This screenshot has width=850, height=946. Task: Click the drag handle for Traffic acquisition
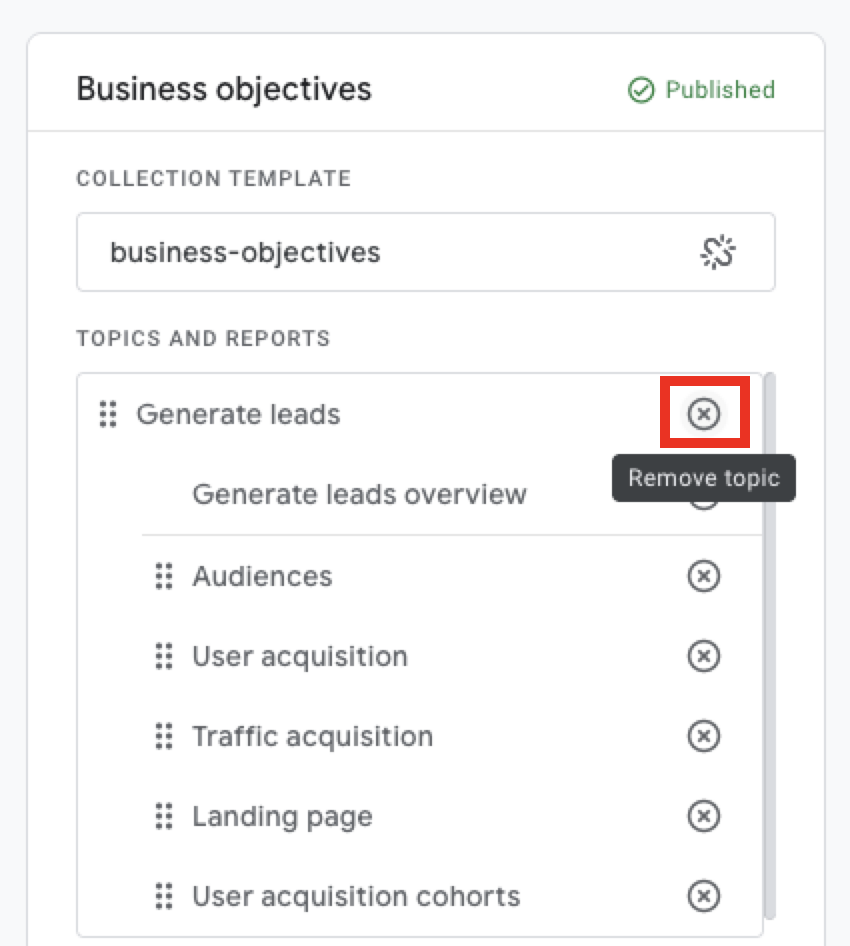tap(164, 736)
